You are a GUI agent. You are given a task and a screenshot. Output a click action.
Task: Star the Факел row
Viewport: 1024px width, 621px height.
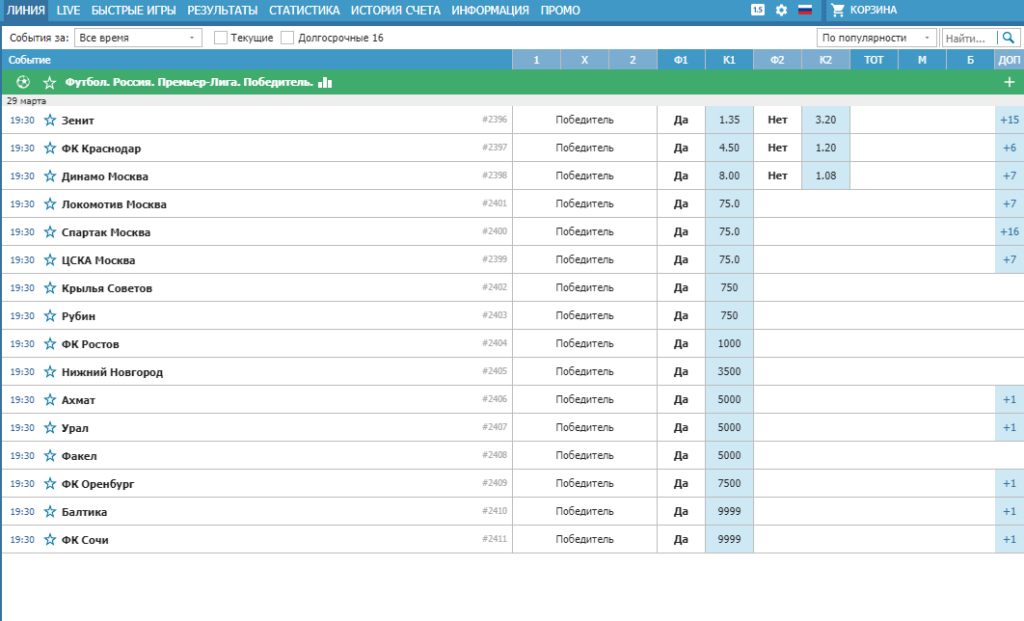(x=50, y=456)
